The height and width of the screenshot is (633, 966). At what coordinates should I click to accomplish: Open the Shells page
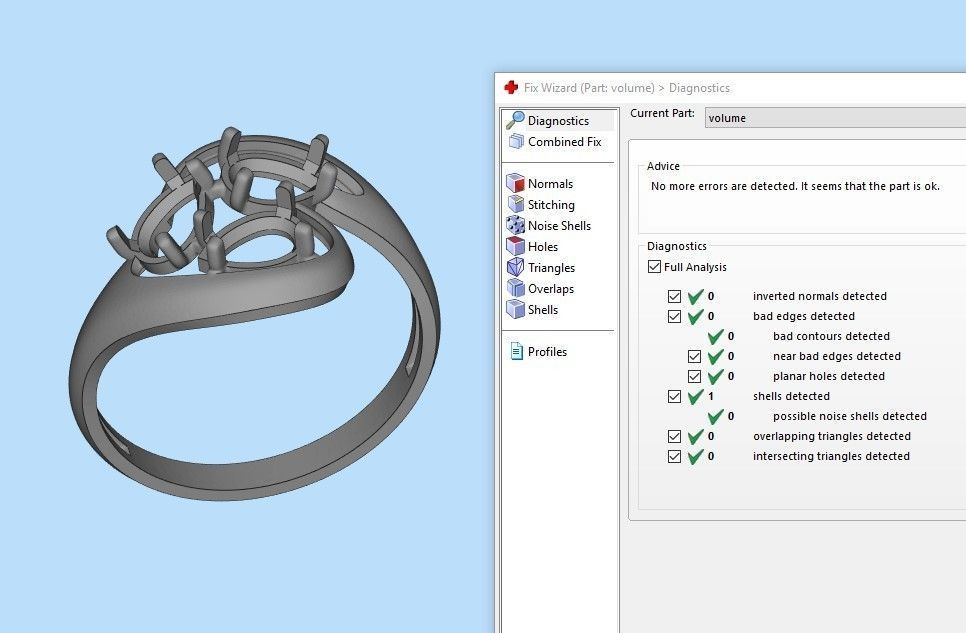pos(543,309)
